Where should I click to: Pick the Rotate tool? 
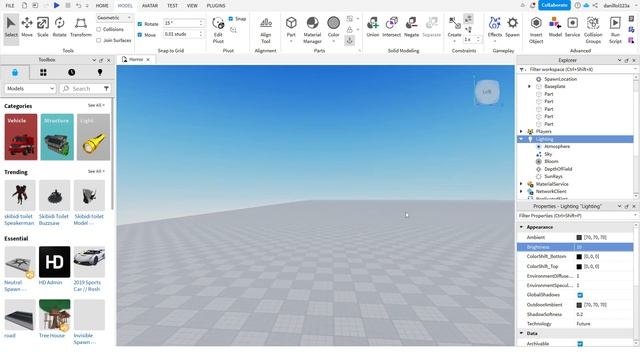(60, 27)
